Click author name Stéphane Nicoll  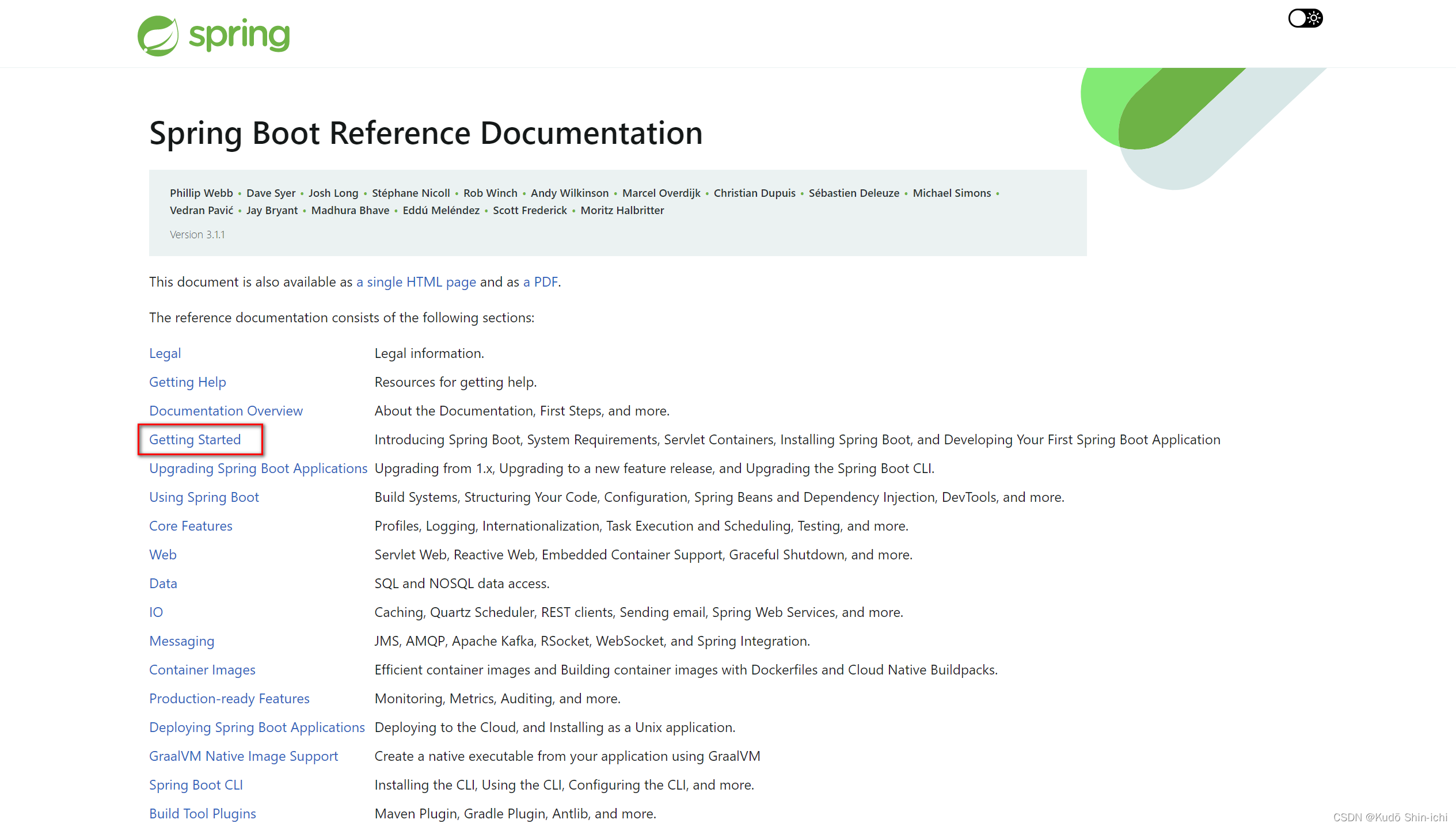[x=411, y=193]
